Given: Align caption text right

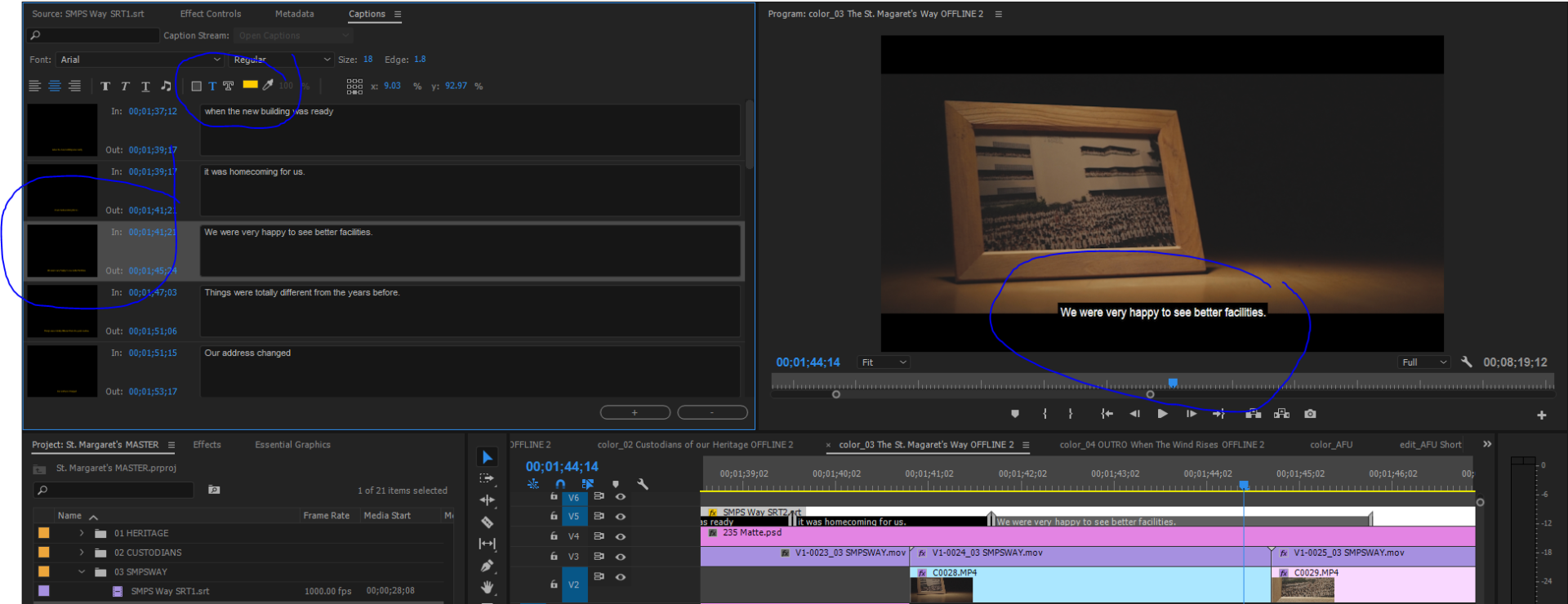Looking at the screenshot, I should [x=74, y=86].
